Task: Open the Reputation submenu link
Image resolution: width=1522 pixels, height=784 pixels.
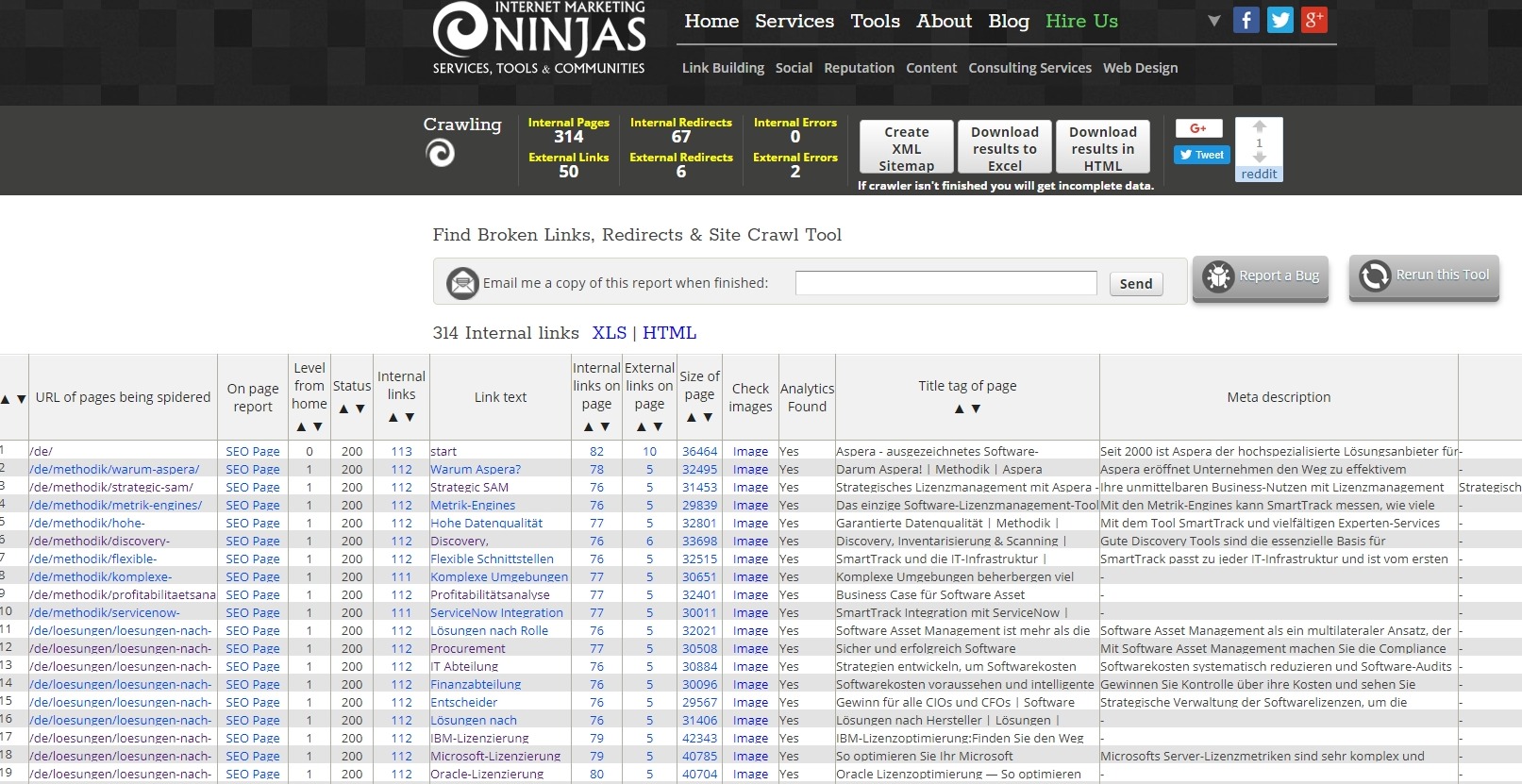Action: click(859, 68)
